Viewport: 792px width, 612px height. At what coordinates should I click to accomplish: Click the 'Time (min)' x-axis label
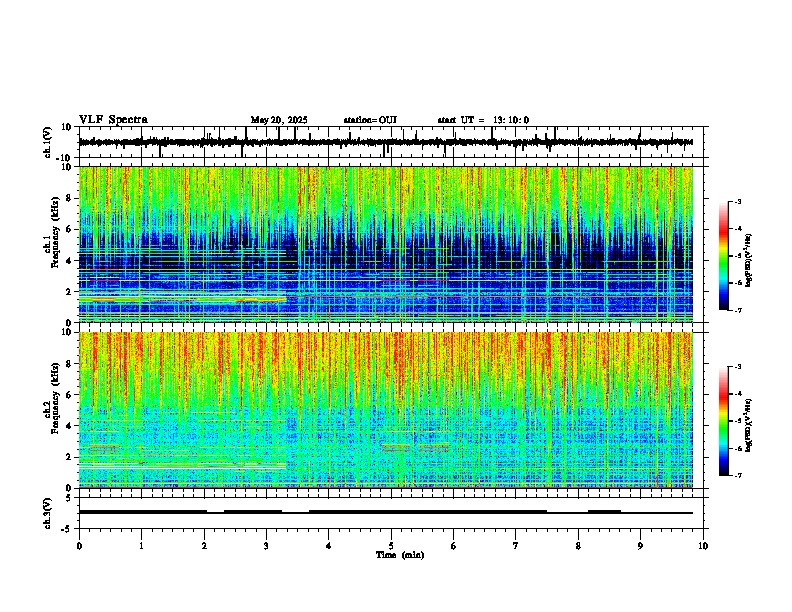click(x=400, y=555)
